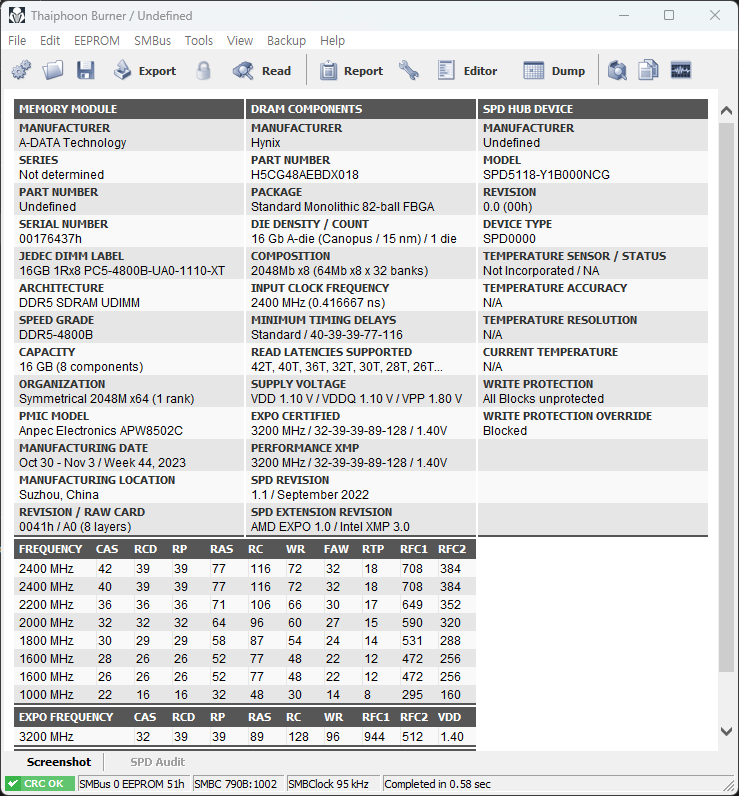Screen dimensions: 739x796
Task: Click the Completed in 0.58 sec status
Action: [x=438, y=783]
